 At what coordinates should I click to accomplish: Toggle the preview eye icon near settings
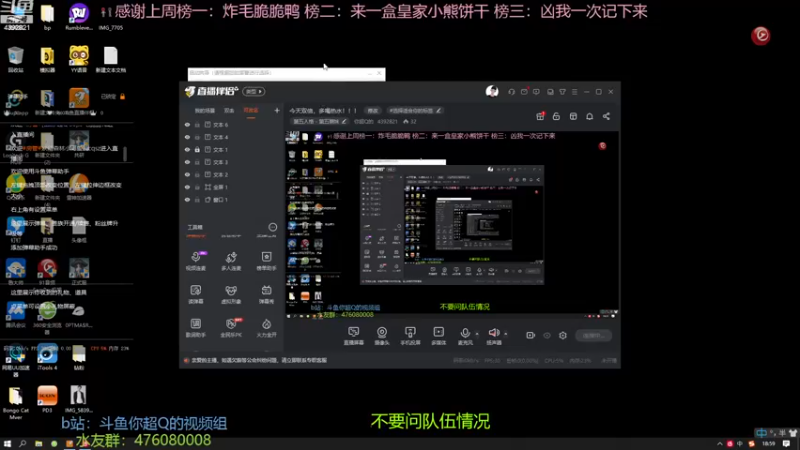coord(547,335)
